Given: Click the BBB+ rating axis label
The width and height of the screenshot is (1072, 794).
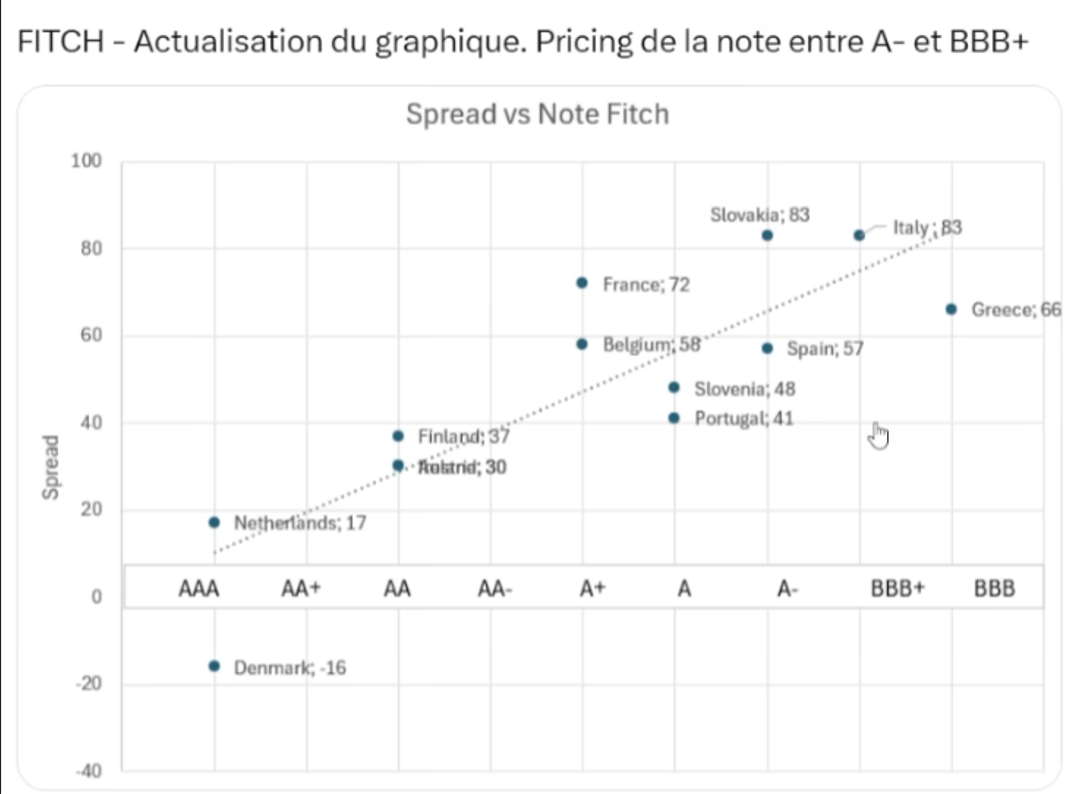Looking at the screenshot, I should pyautogui.click(x=898, y=589).
